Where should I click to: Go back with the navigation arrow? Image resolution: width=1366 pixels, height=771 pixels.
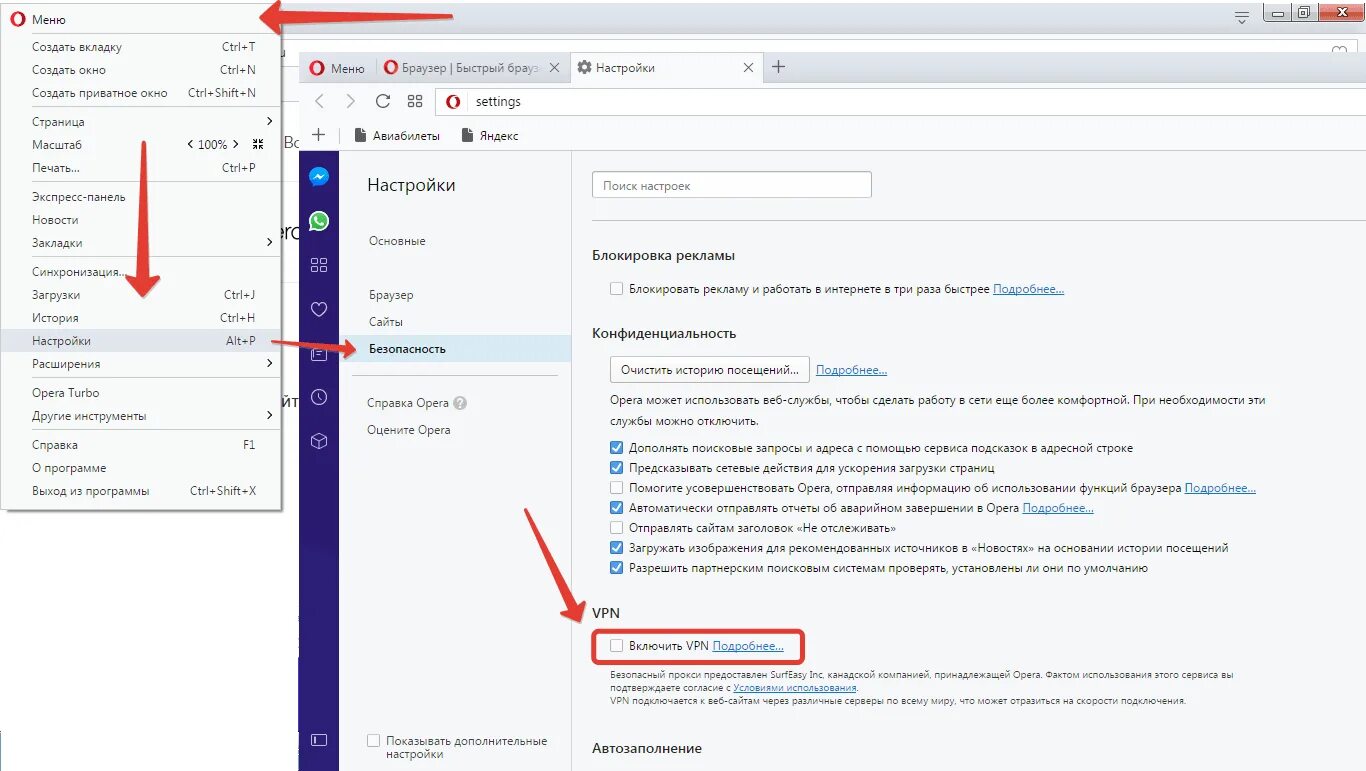319,101
